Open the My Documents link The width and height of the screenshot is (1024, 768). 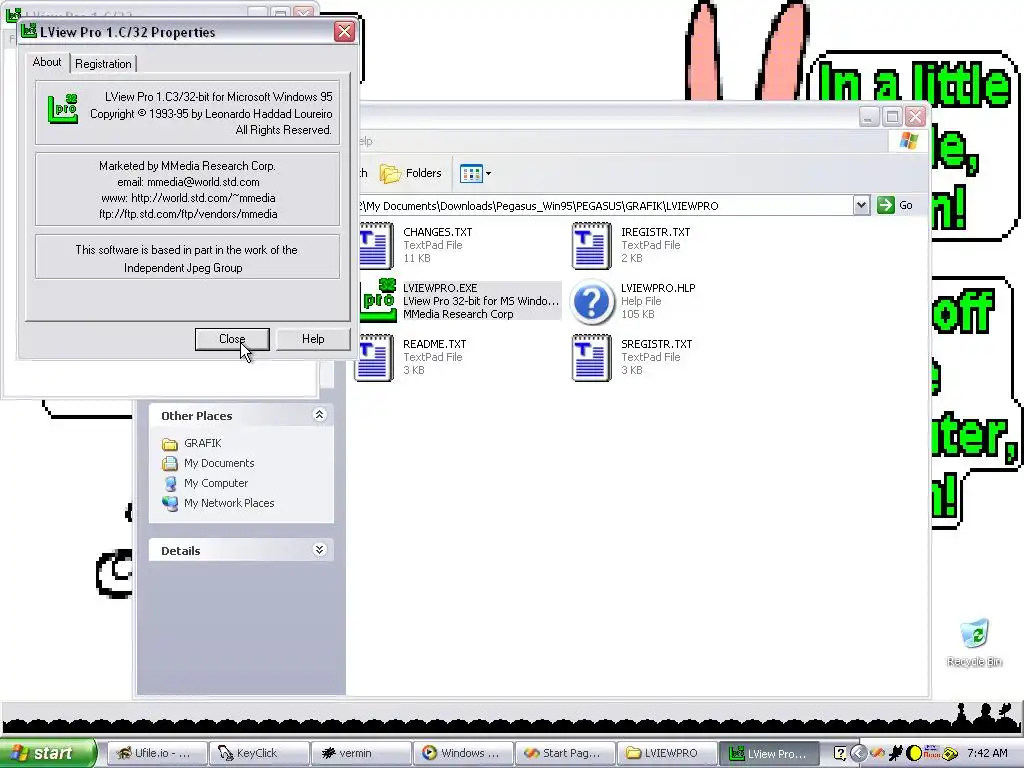(219, 463)
